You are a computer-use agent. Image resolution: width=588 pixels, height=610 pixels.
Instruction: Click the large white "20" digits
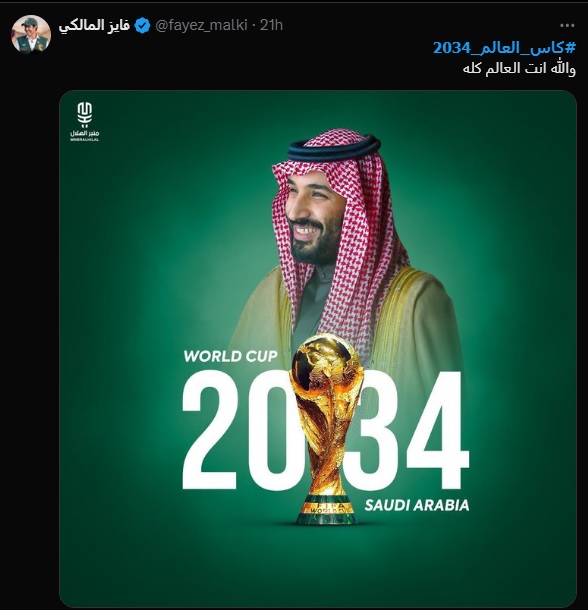coord(239,430)
